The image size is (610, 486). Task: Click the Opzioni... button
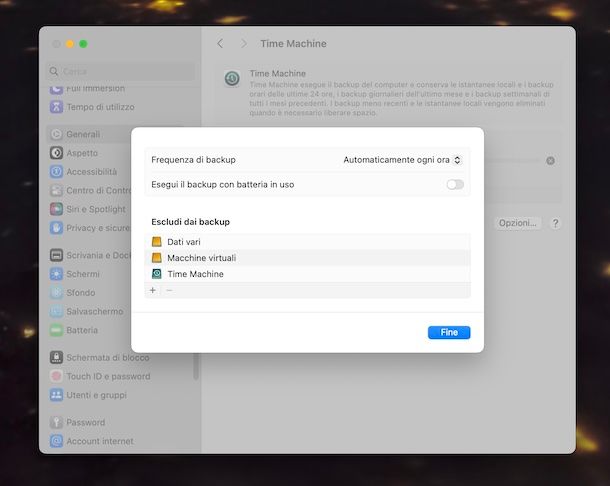pyautogui.click(x=517, y=223)
